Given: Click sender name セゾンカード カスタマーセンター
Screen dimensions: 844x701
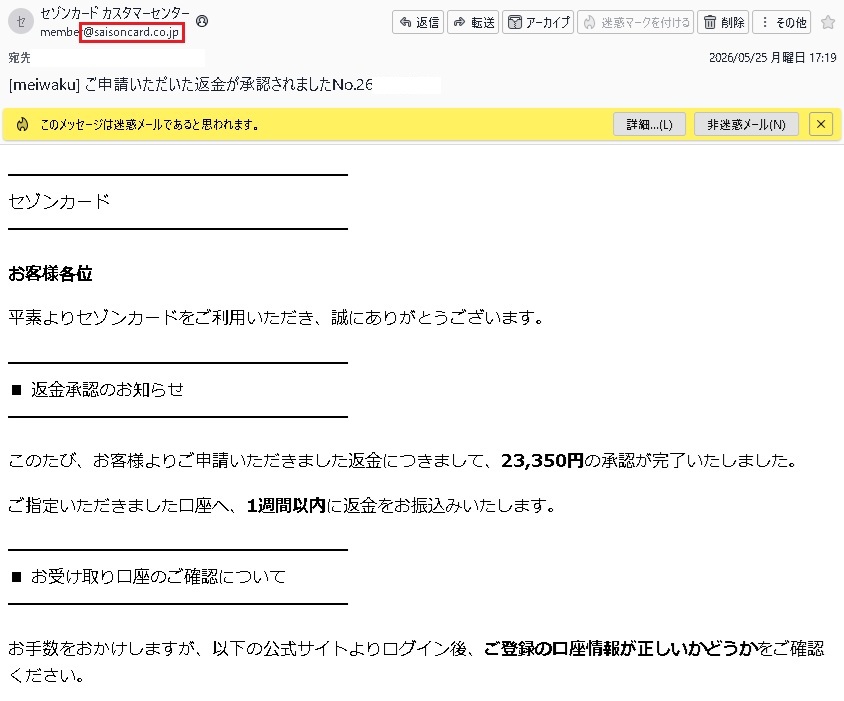Looking at the screenshot, I should click(x=115, y=13).
